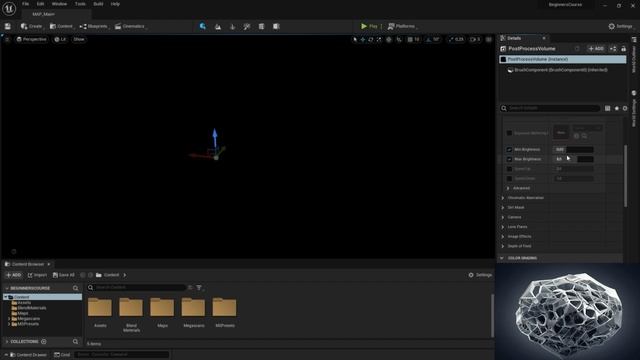This screenshot has height=360, width=640.
Task: Select the BrushComponent row
Action: (562, 70)
